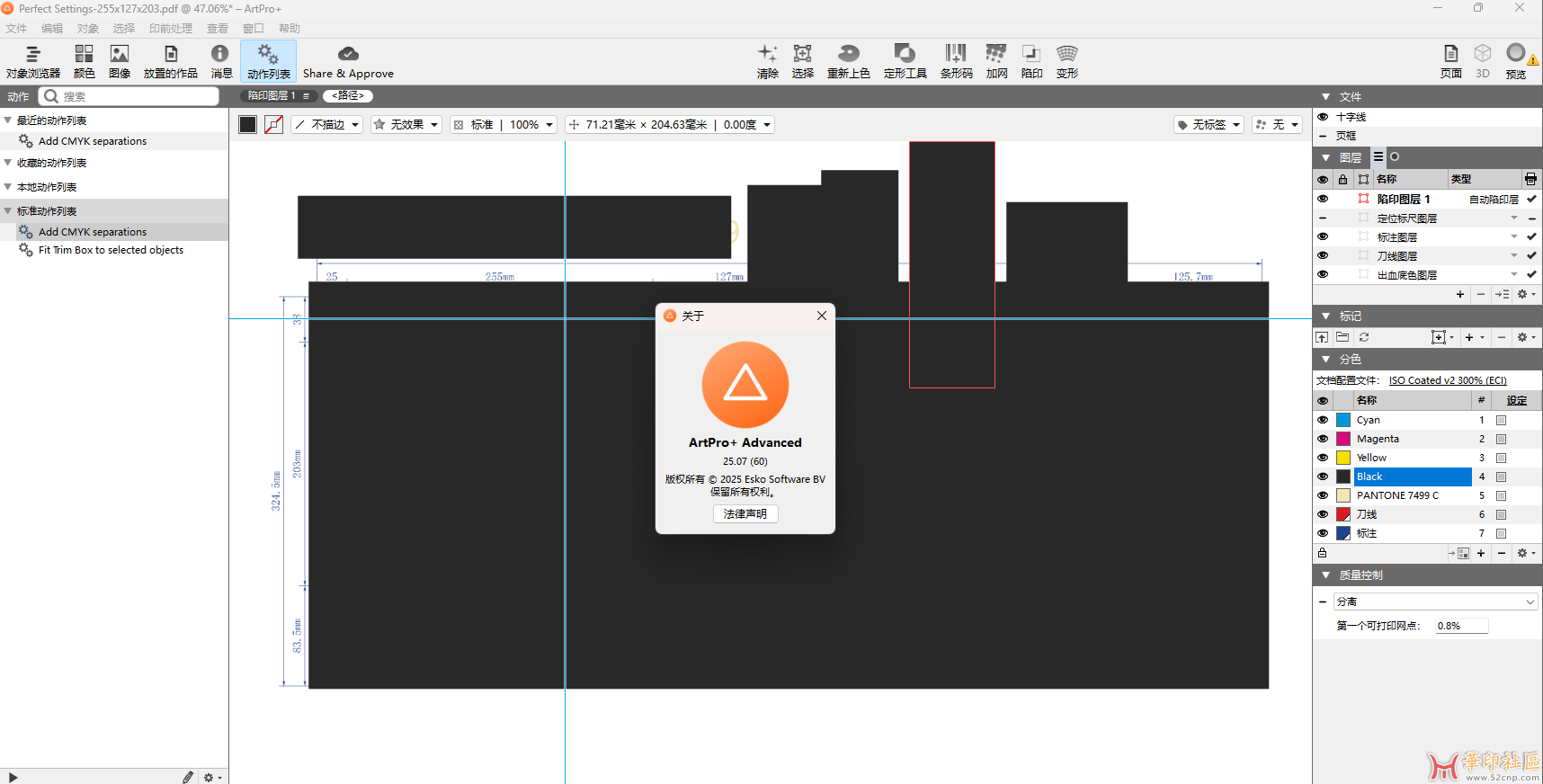
Task: Open the 分离 quality control dropdown
Action: click(x=1435, y=601)
